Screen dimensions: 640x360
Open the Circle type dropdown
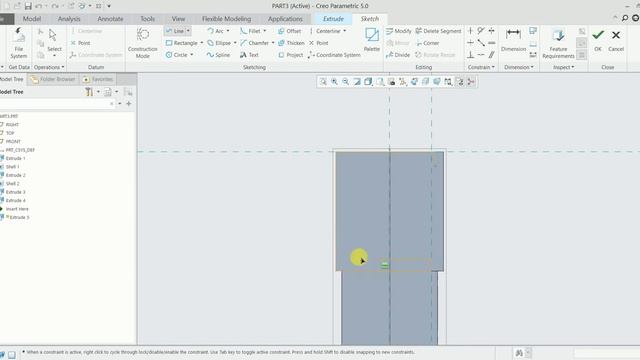pos(191,55)
